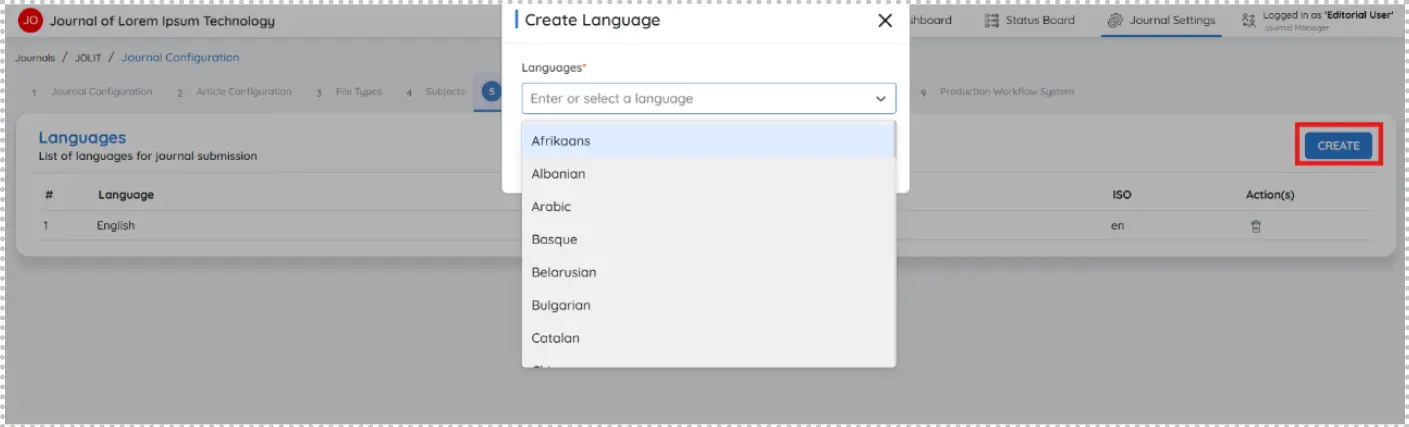The height and width of the screenshot is (427, 1409).
Task: Click the Journal Settings gear icon
Action: coord(1115,20)
